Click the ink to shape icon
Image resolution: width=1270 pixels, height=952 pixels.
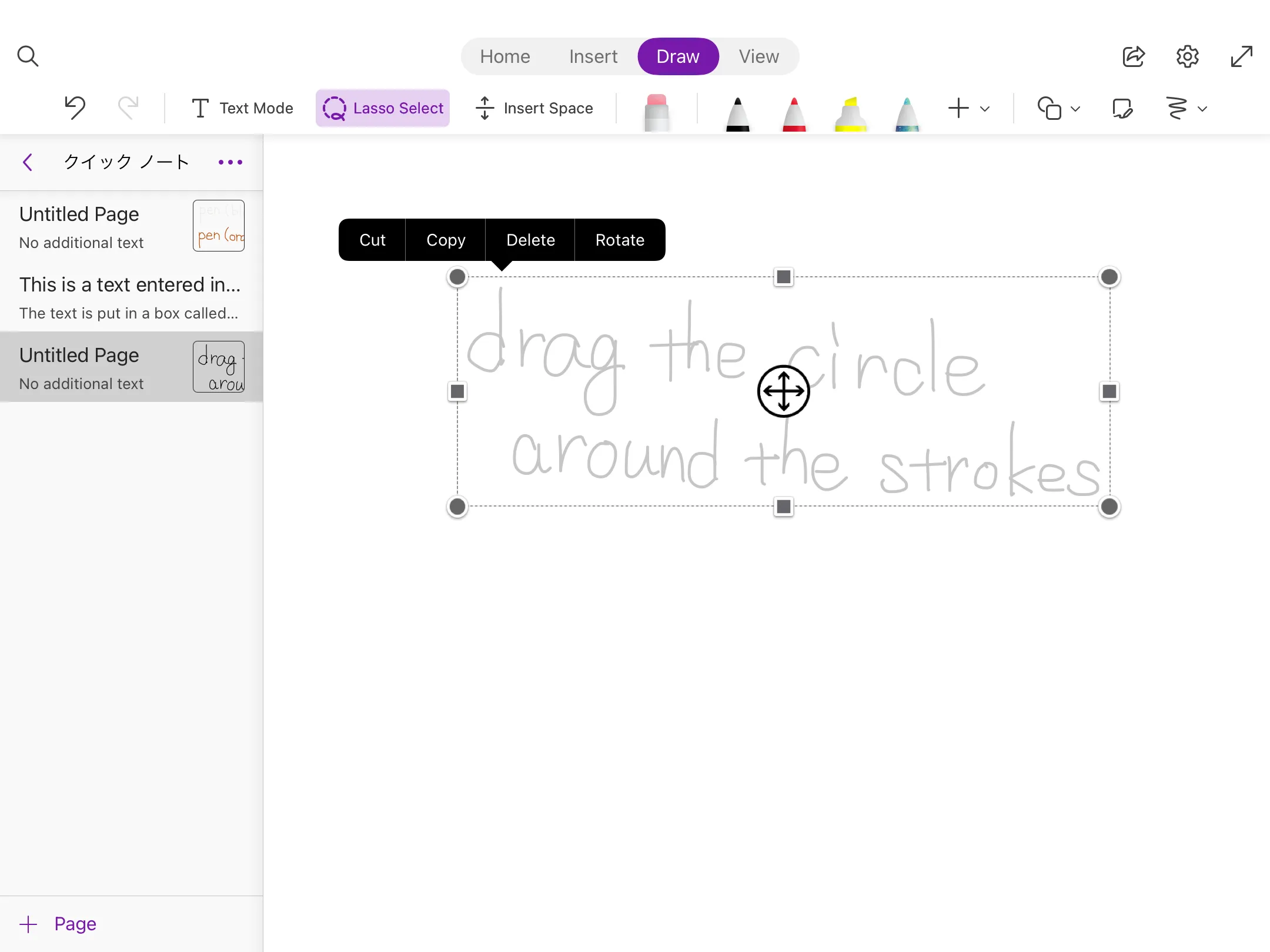(x=1122, y=108)
